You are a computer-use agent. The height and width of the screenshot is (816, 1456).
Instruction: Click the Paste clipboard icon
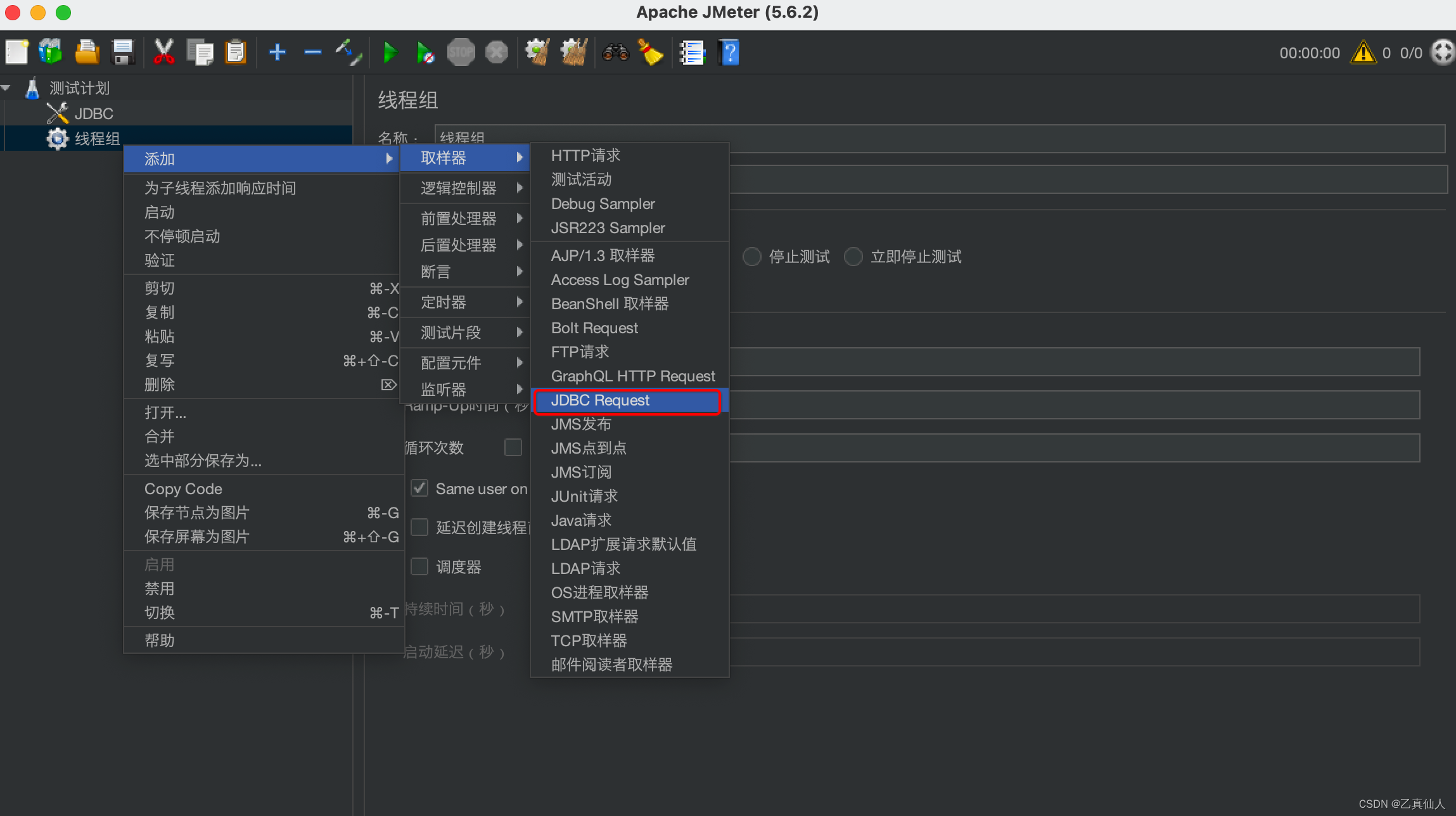point(236,53)
